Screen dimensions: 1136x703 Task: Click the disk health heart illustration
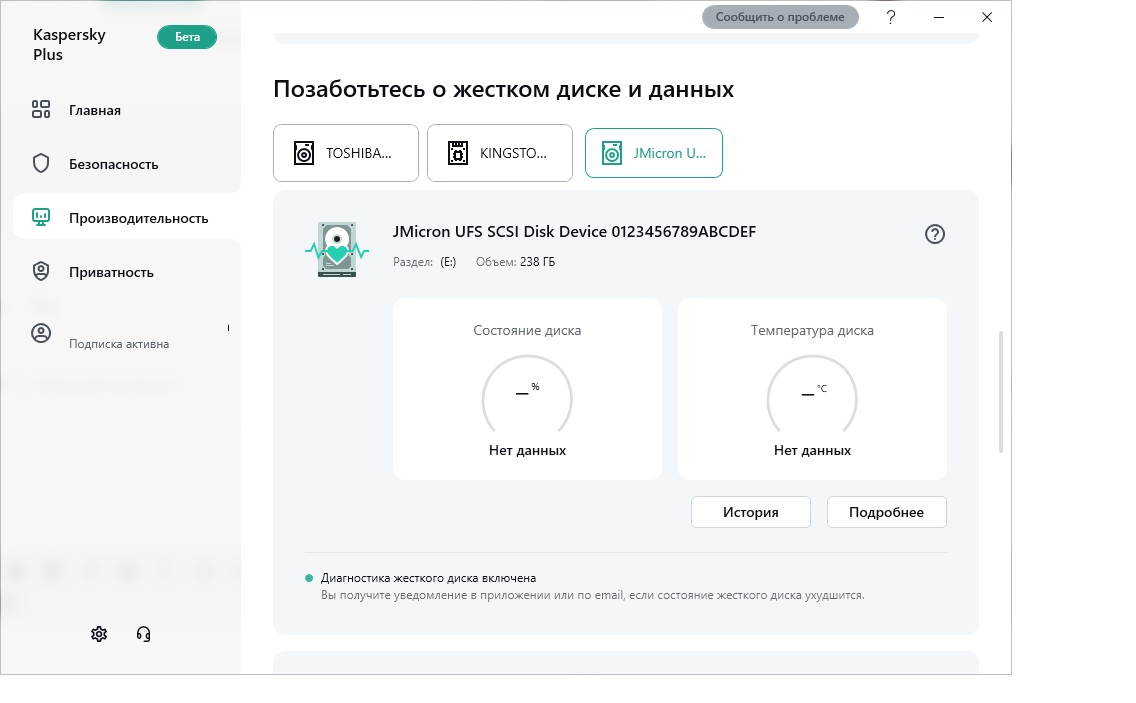pyautogui.click(x=337, y=249)
